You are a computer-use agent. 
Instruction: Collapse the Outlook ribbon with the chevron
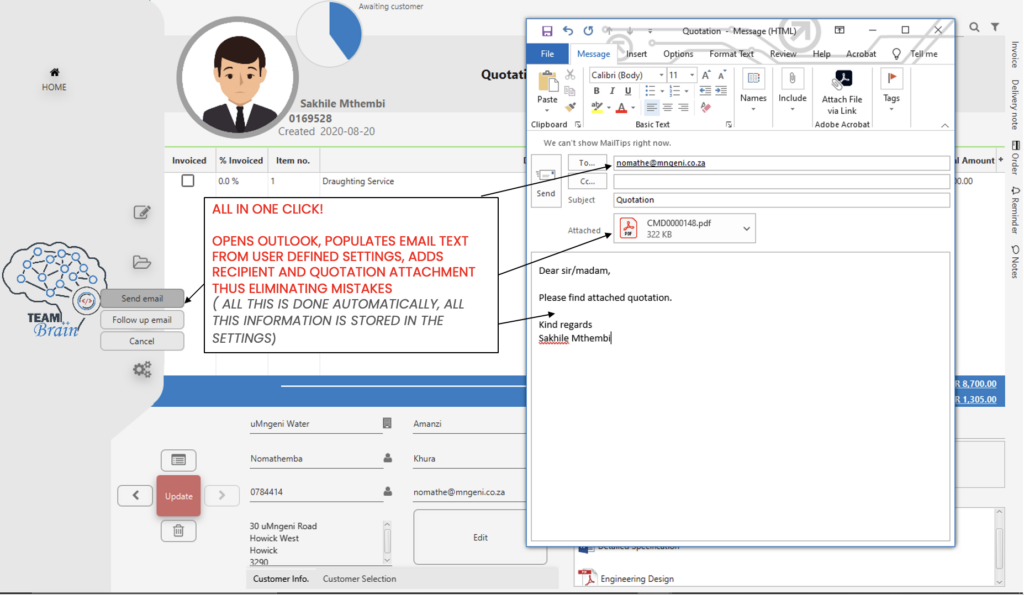(x=945, y=125)
